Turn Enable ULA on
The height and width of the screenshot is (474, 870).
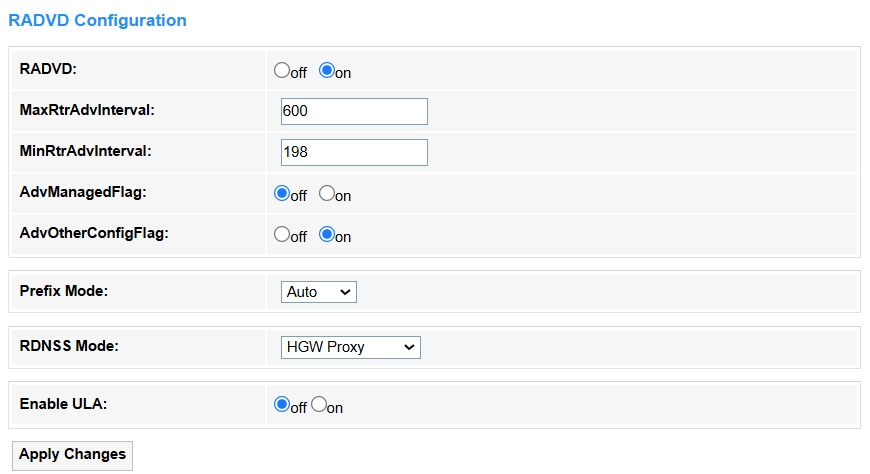[x=319, y=405]
